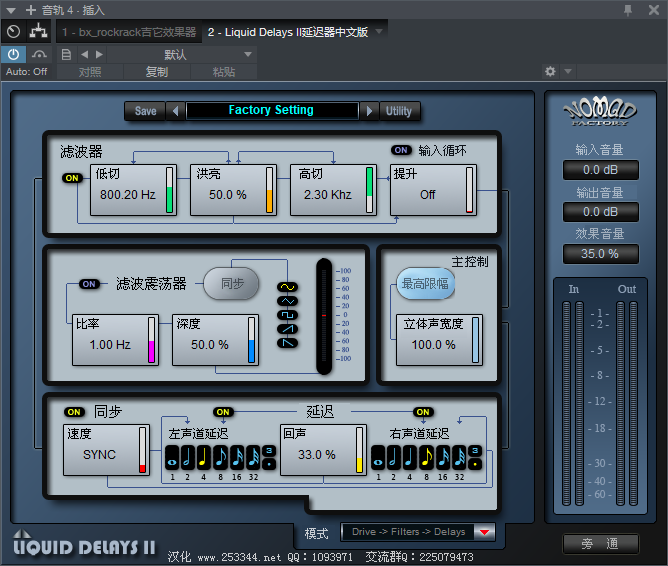Screen dimensions: 668x566
Task: Click the 低切 800.20 Hz slider
Action: pyautogui.click(x=170, y=190)
